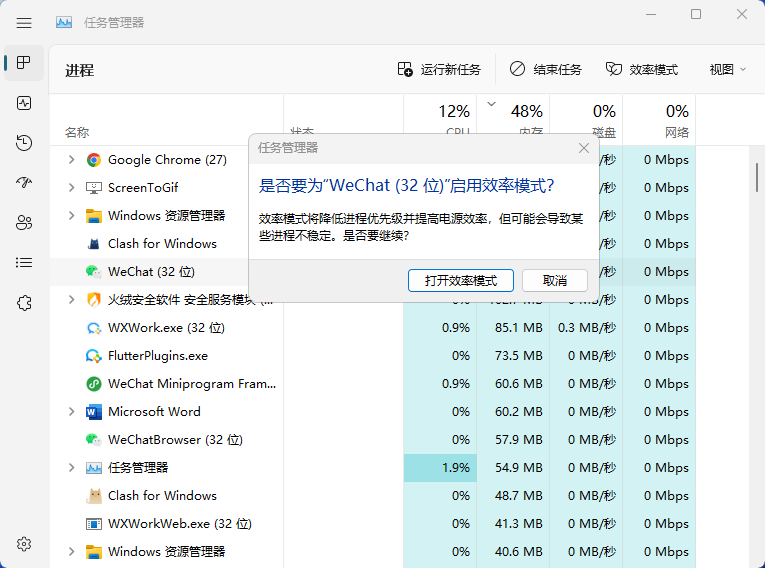The height and width of the screenshot is (568, 765).
Task: Click the WeChatBrowser (32 位) icon
Action: pos(94,440)
